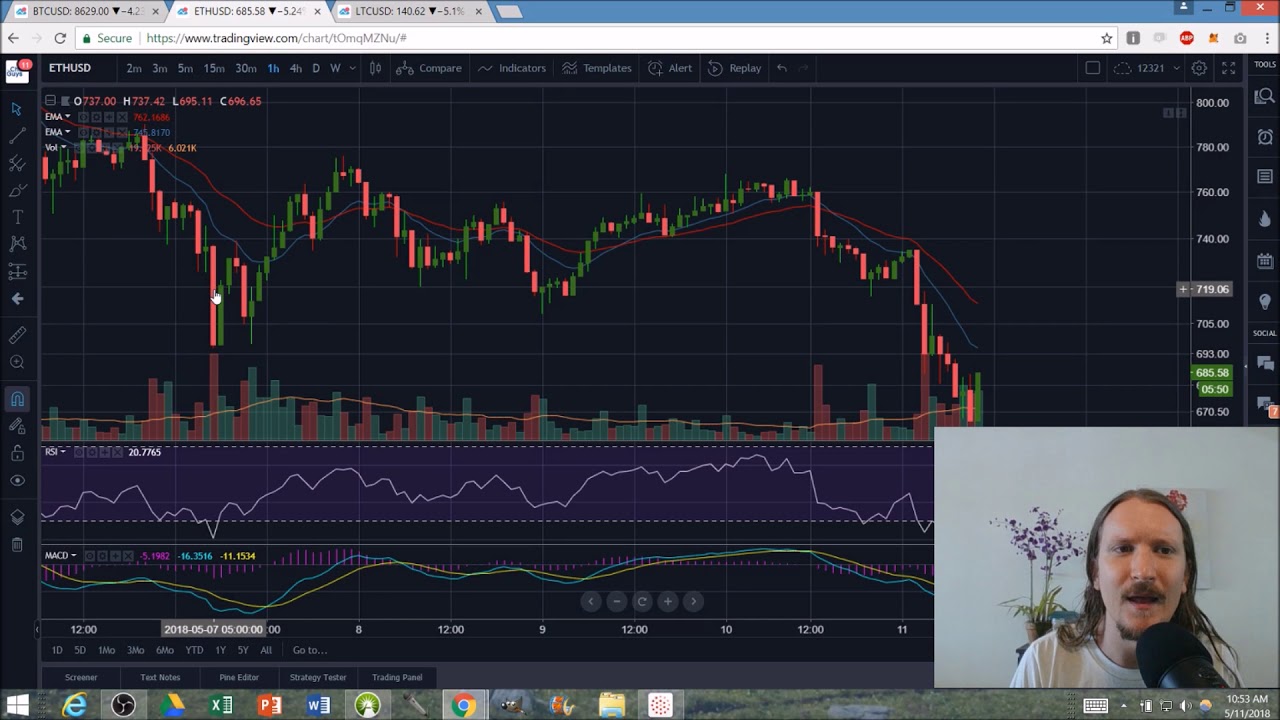Screen dimensions: 1280x720
Task: Hide all drawing tools via eye icon
Action: point(17,481)
